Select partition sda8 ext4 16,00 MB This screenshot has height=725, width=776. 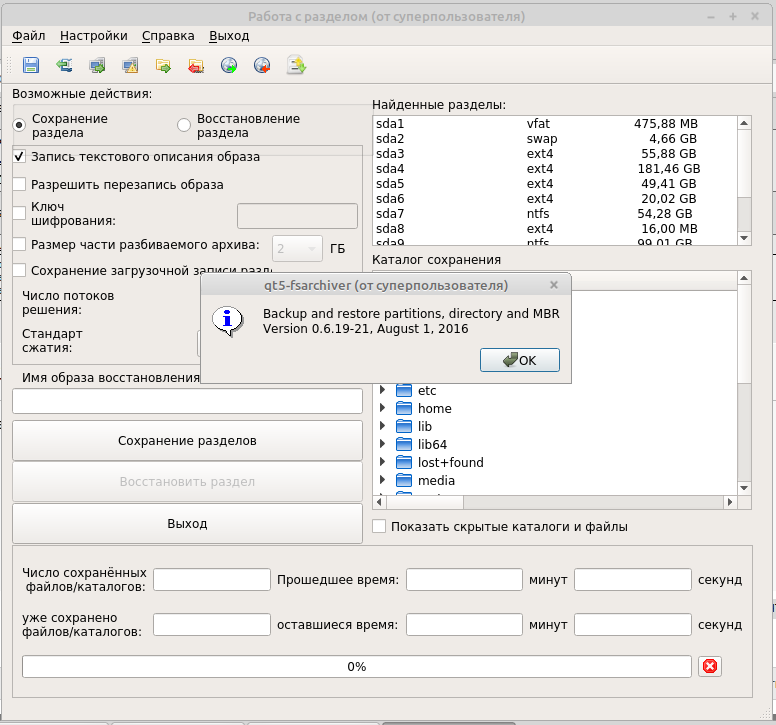554,229
